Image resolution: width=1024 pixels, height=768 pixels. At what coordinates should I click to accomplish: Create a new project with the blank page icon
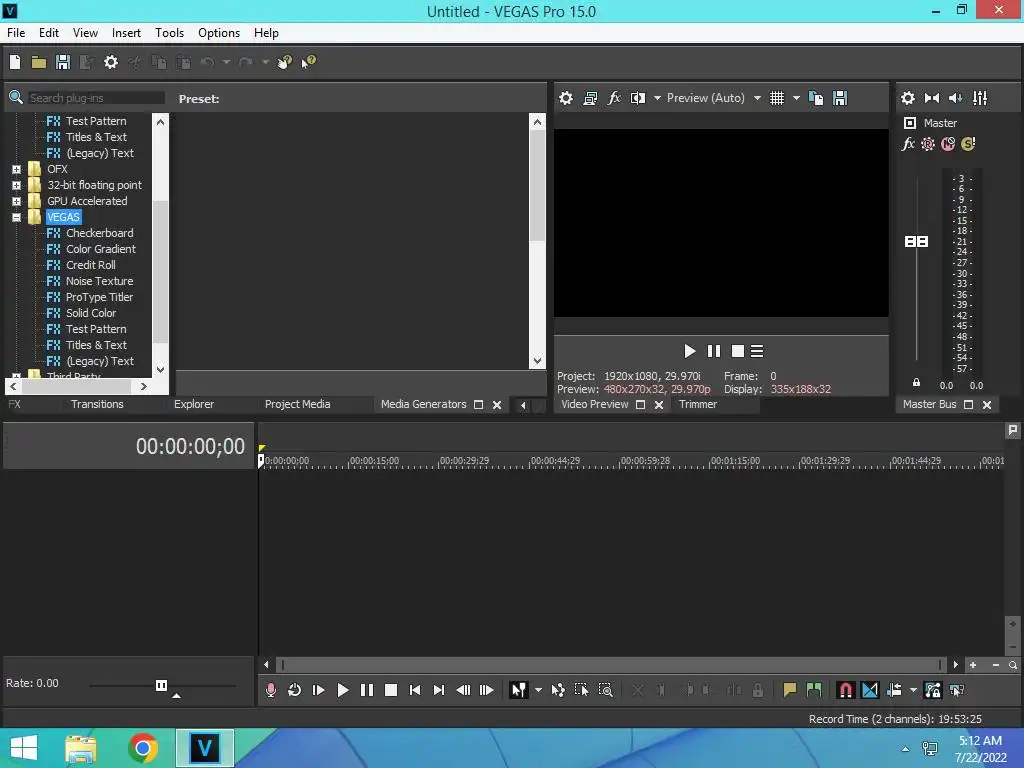(x=15, y=62)
